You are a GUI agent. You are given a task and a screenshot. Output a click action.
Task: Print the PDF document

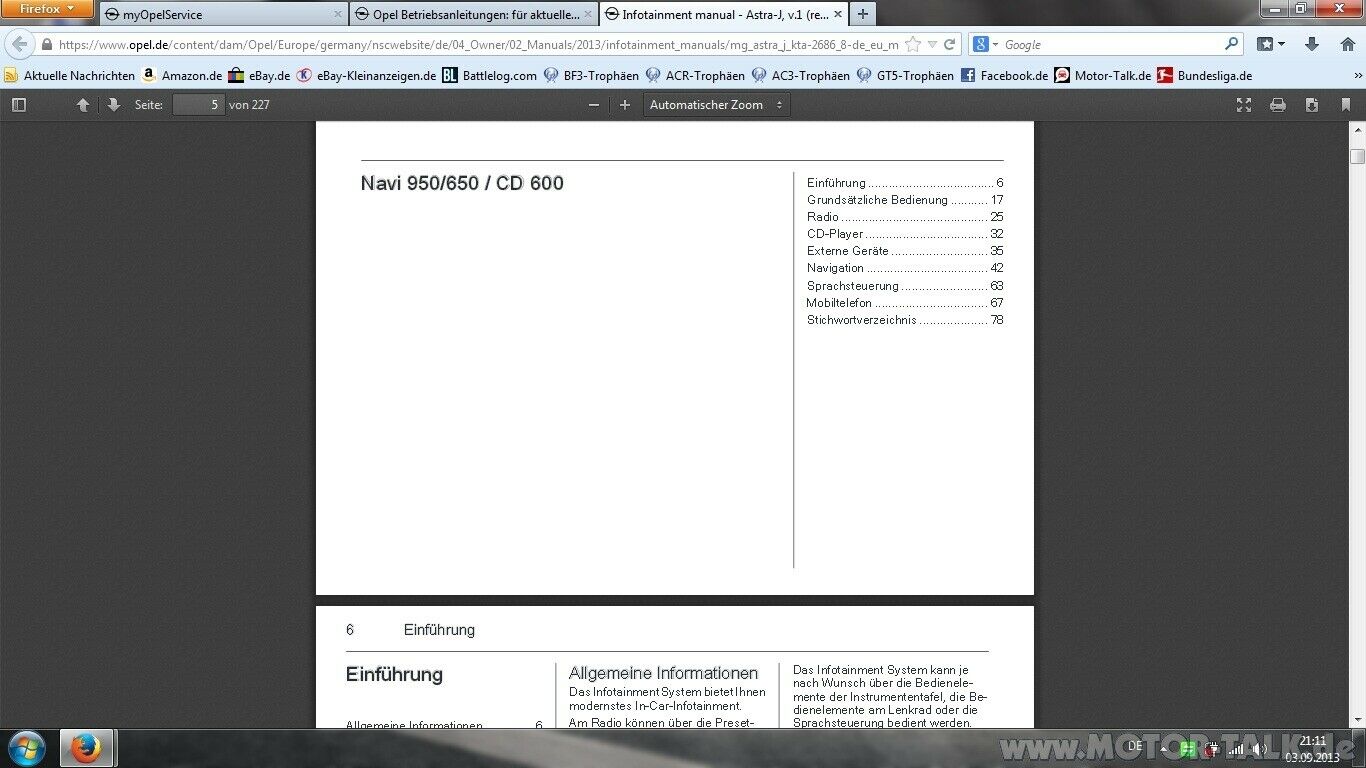click(x=1277, y=105)
